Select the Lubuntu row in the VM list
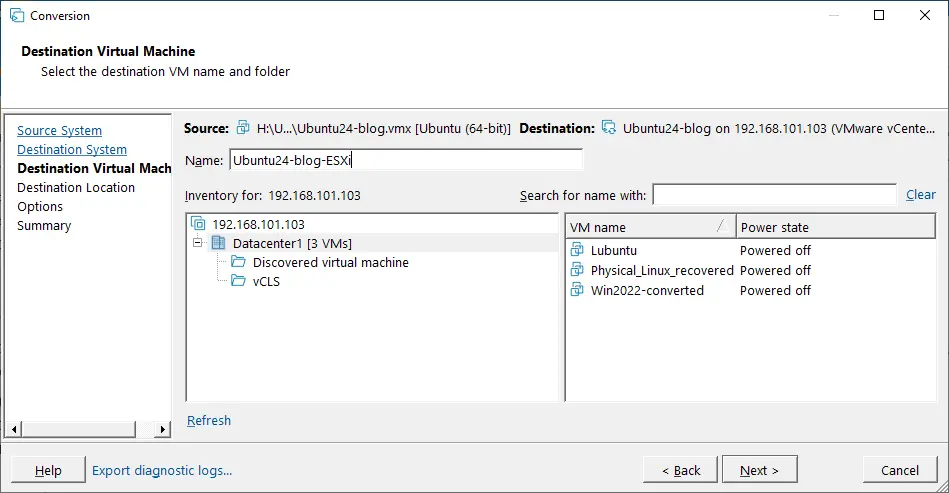This screenshot has width=949, height=493. coord(614,250)
